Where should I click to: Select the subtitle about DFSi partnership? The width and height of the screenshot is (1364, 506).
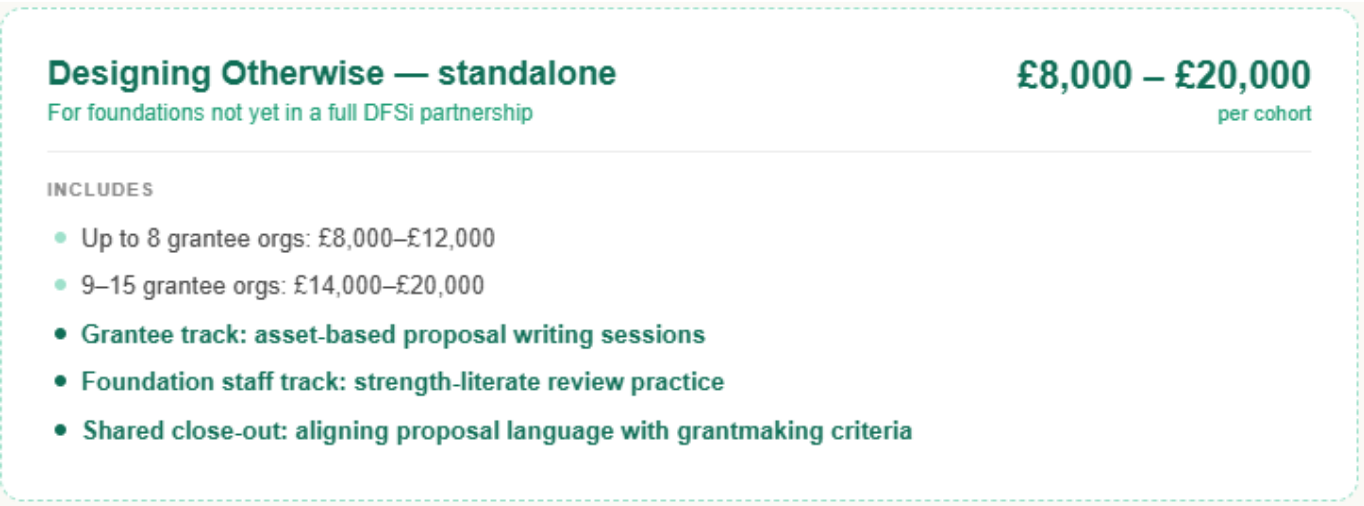point(290,112)
